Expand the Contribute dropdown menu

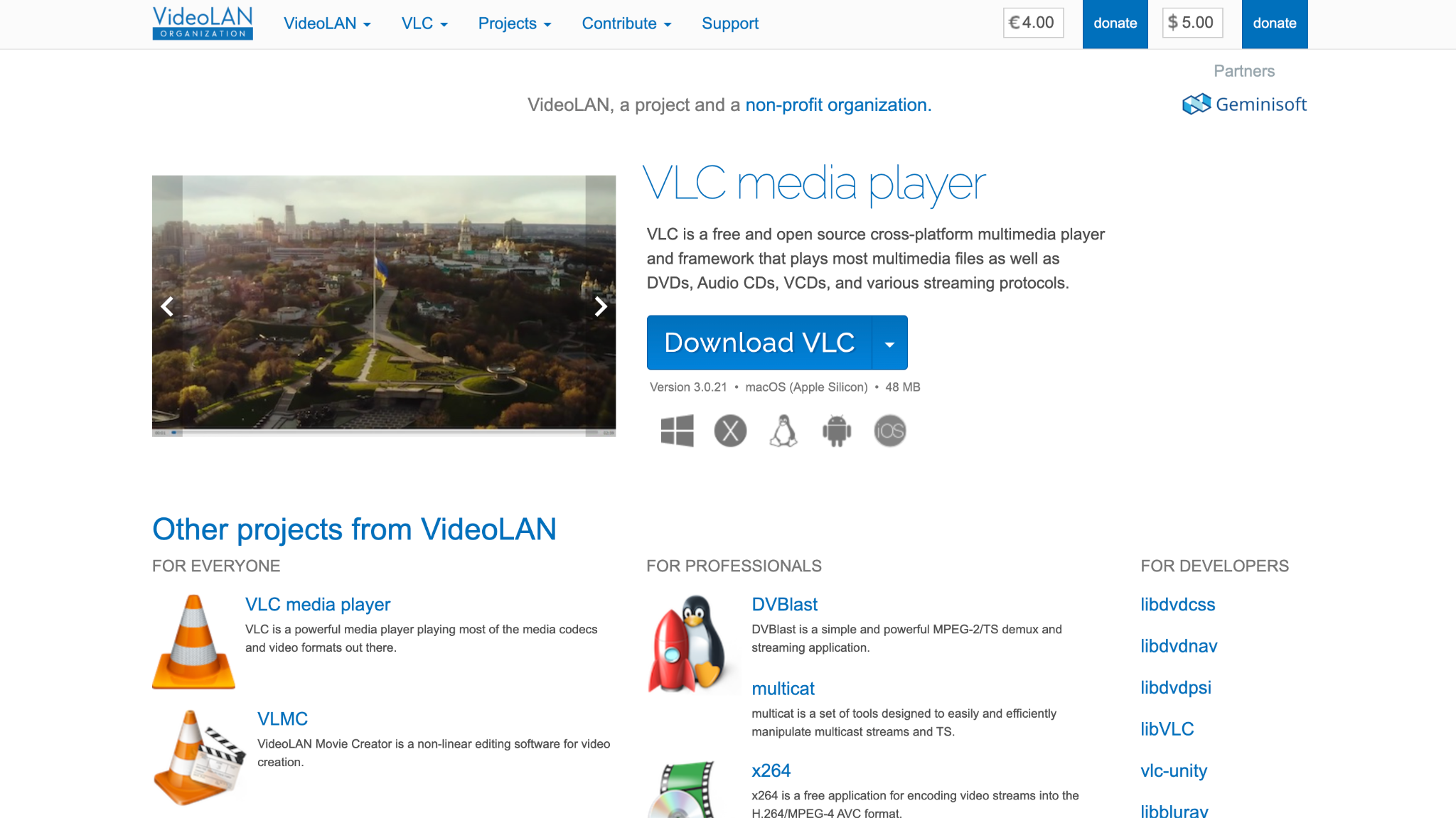tap(626, 23)
